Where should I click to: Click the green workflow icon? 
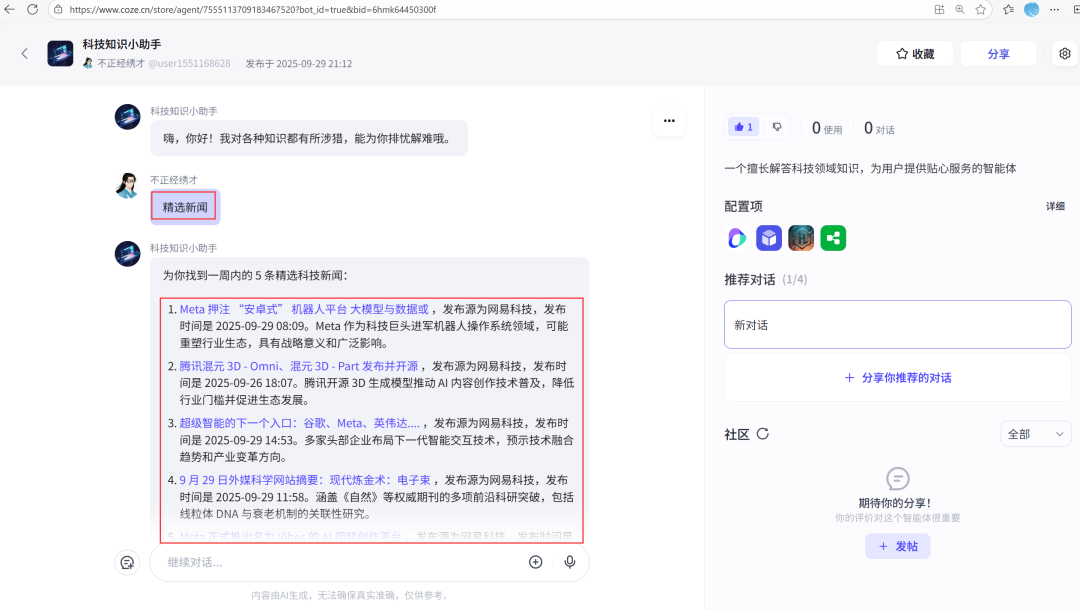pyautogui.click(x=833, y=238)
